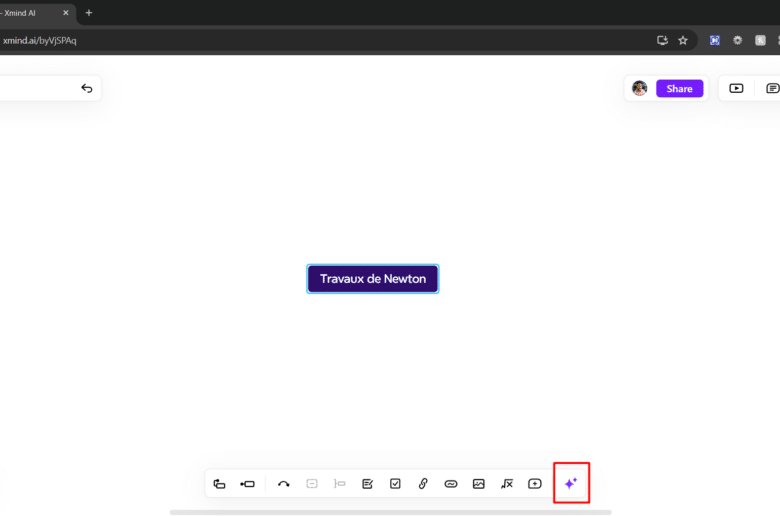This screenshot has height=516, width=780.
Task: Open a new browser tab
Action: (89, 12)
